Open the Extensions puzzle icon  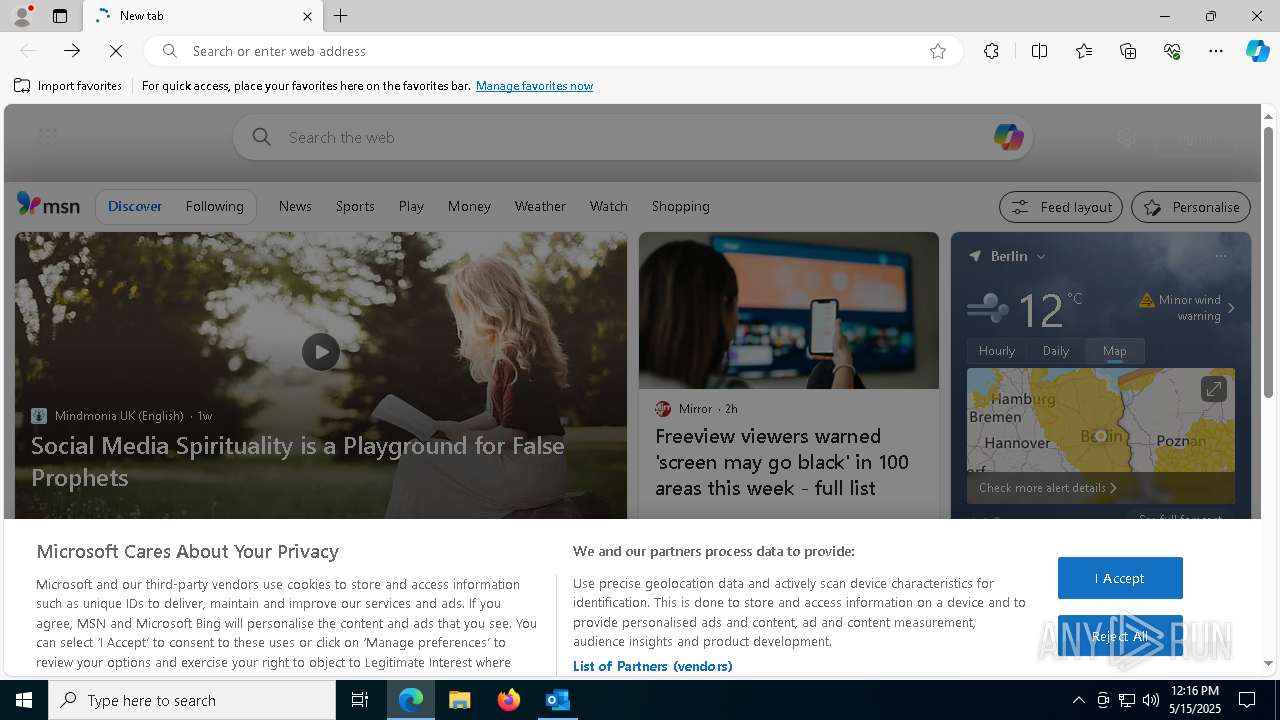(x=991, y=51)
